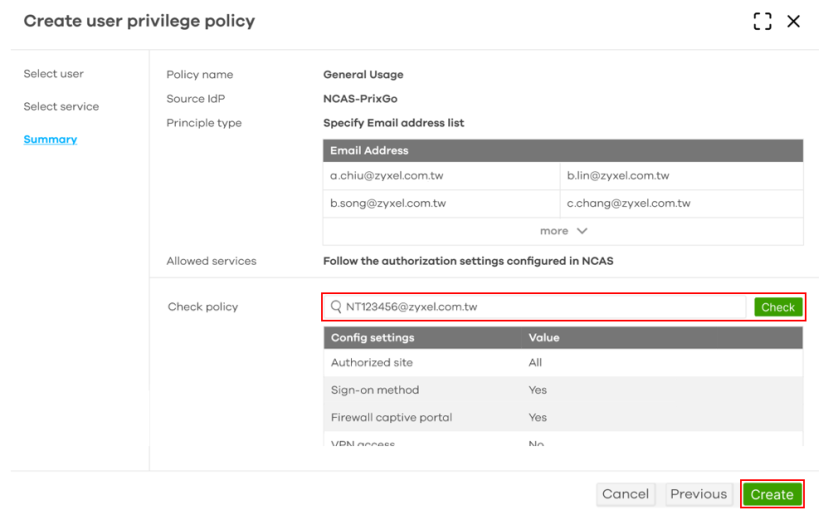The height and width of the screenshot is (520, 838).
Task: Open the Summary step
Action: pyautogui.click(x=50, y=139)
